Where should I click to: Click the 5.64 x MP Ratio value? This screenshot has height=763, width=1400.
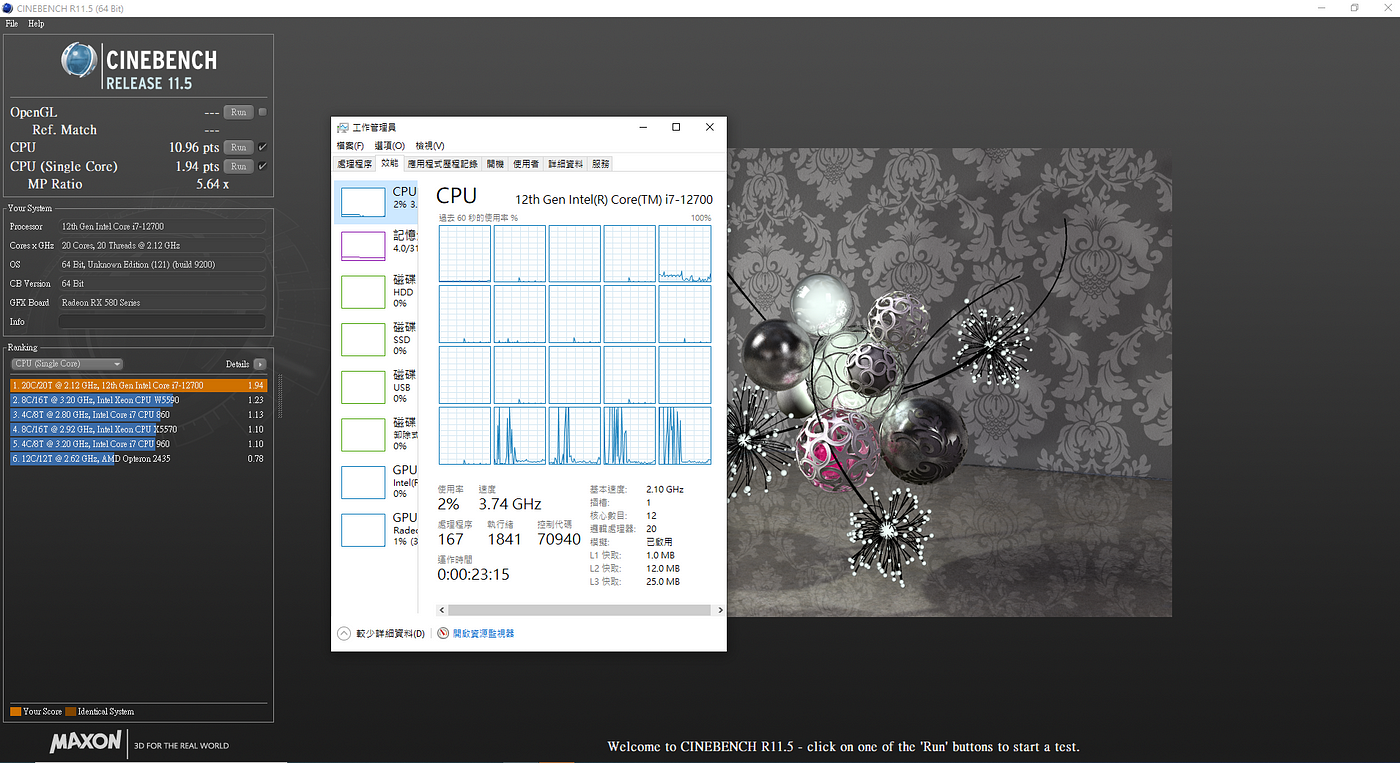click(212, 185)
